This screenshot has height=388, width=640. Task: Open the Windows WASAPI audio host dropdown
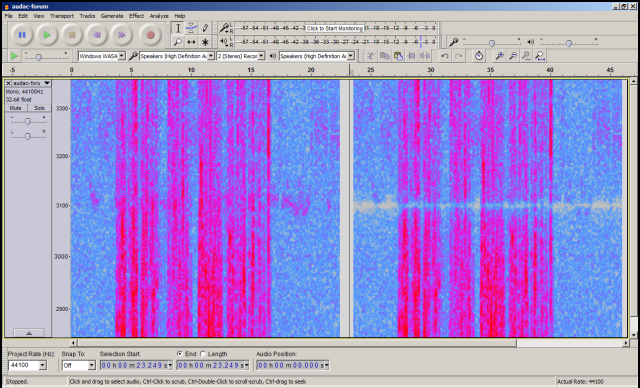[102, 56]
